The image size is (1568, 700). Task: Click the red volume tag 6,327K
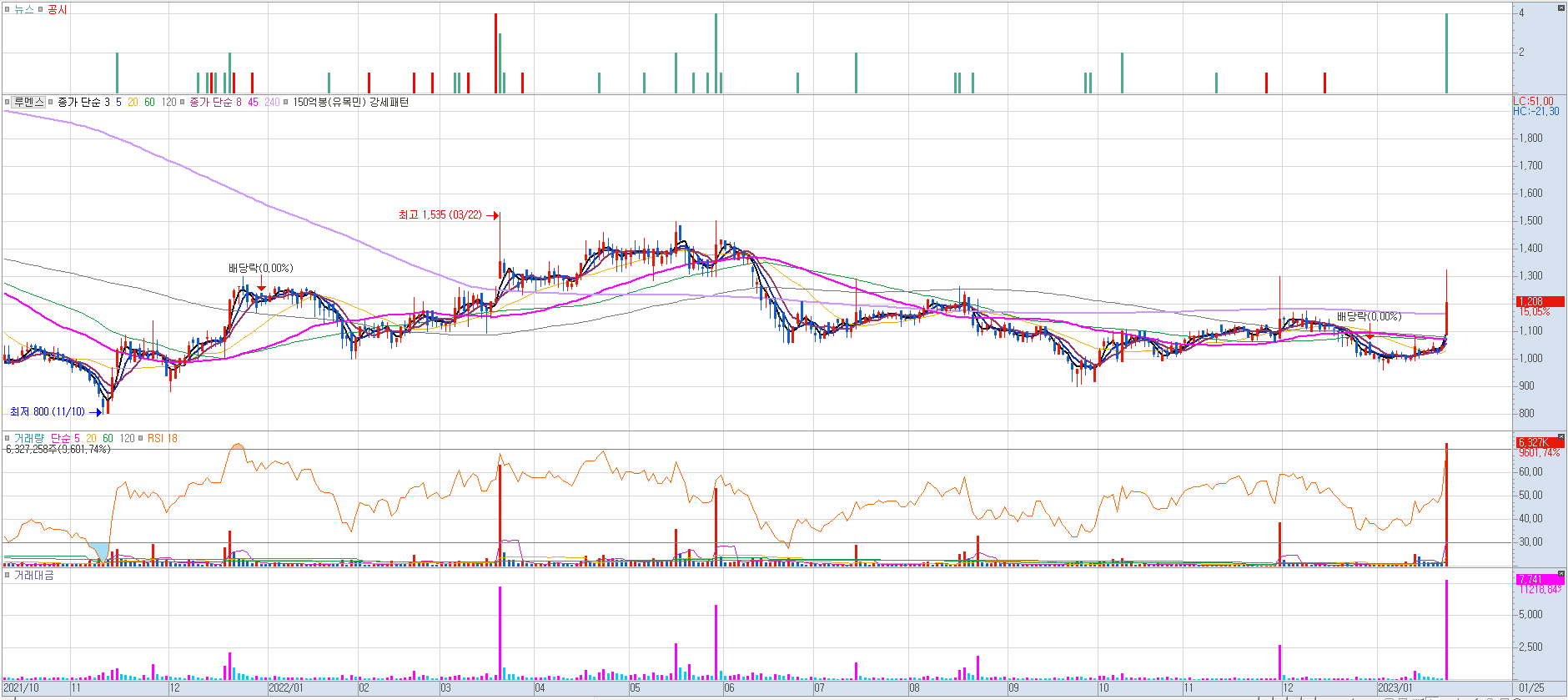coord(1540,442)
